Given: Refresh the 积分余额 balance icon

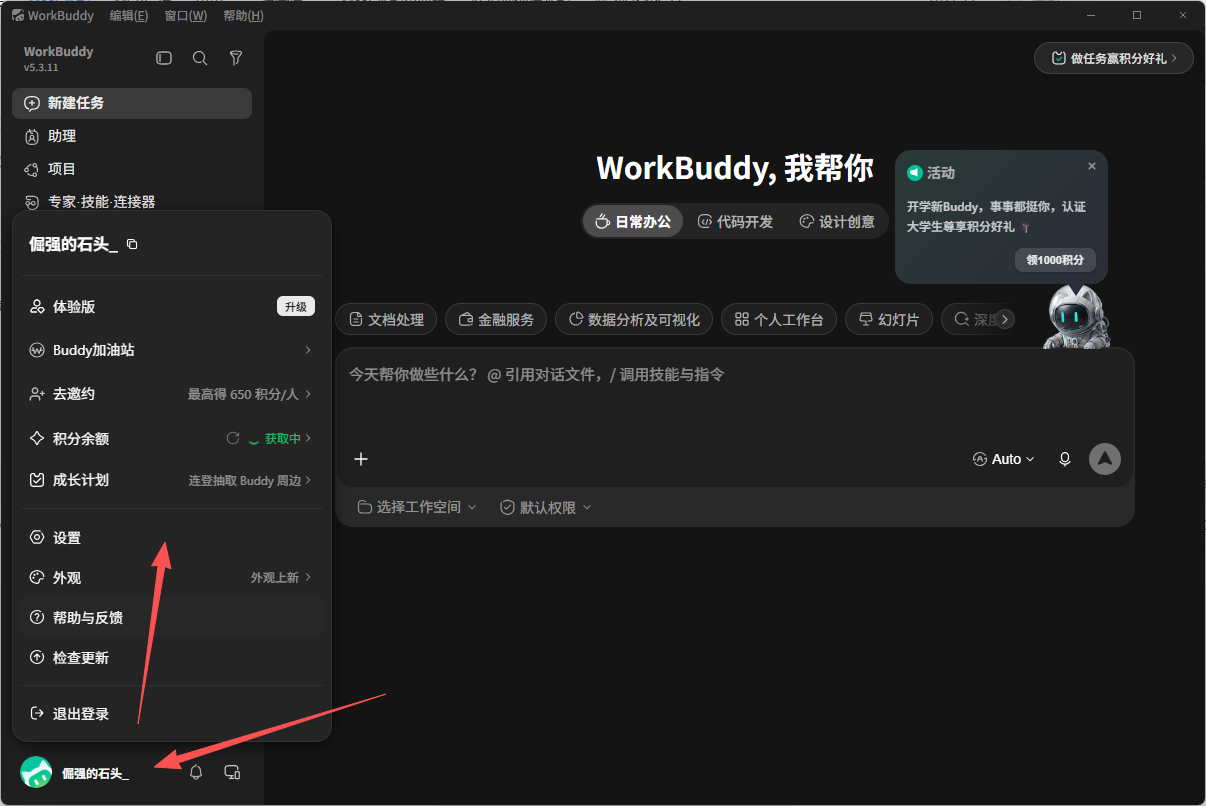Looking at the screenshot, I should 233,438.
